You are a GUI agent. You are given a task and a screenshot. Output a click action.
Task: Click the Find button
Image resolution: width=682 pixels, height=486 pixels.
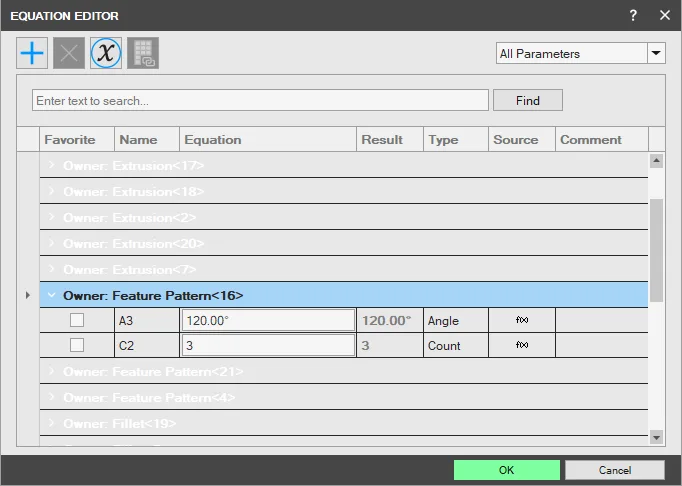[528, 101]
